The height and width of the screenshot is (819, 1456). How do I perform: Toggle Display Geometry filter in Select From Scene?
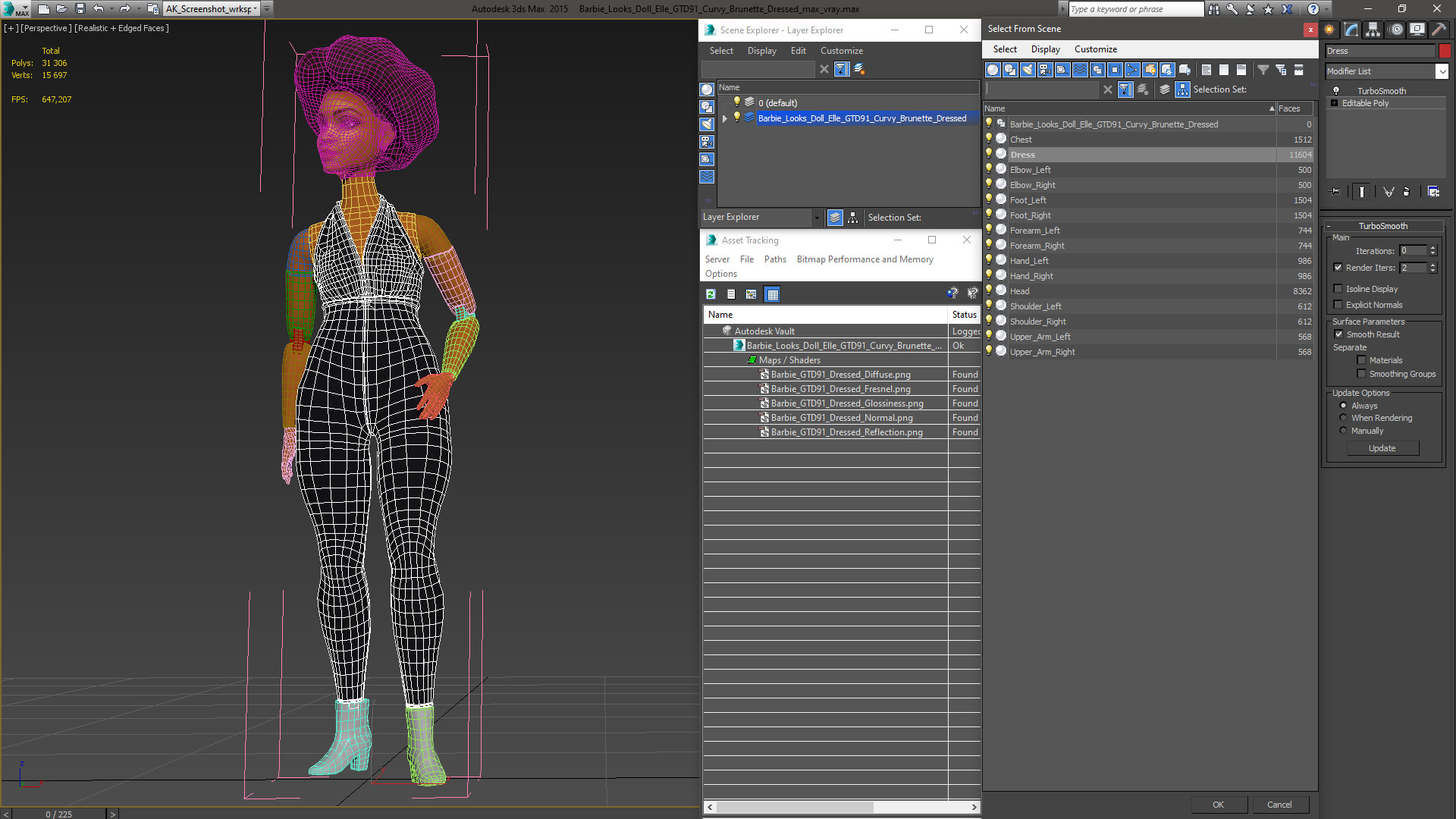pyautogui.click(x=993, y=70)
